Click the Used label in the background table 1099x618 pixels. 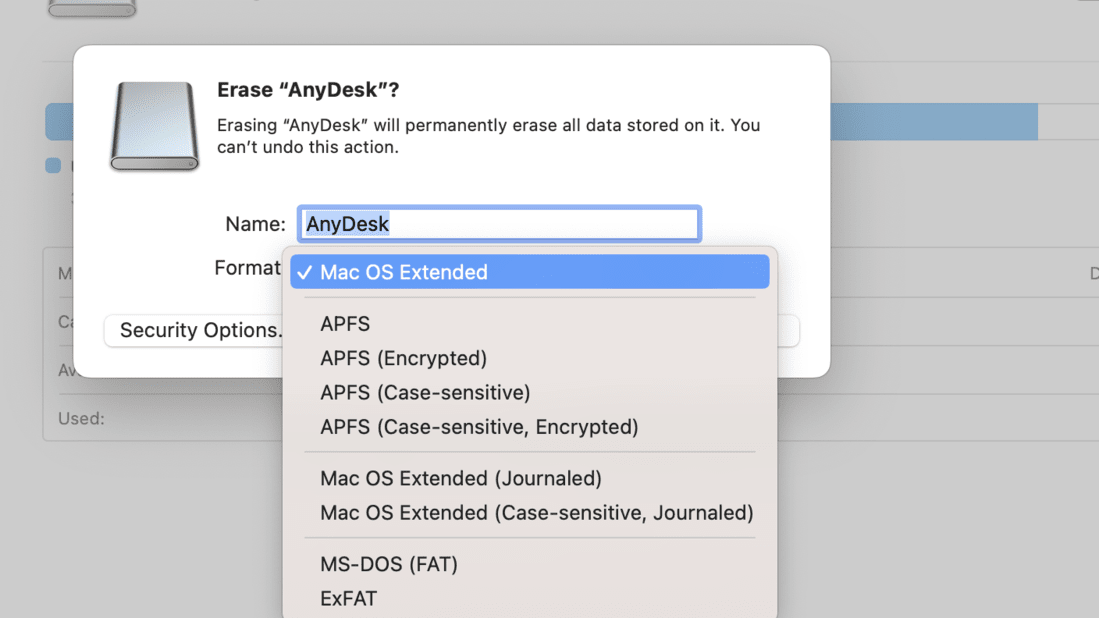81,419
